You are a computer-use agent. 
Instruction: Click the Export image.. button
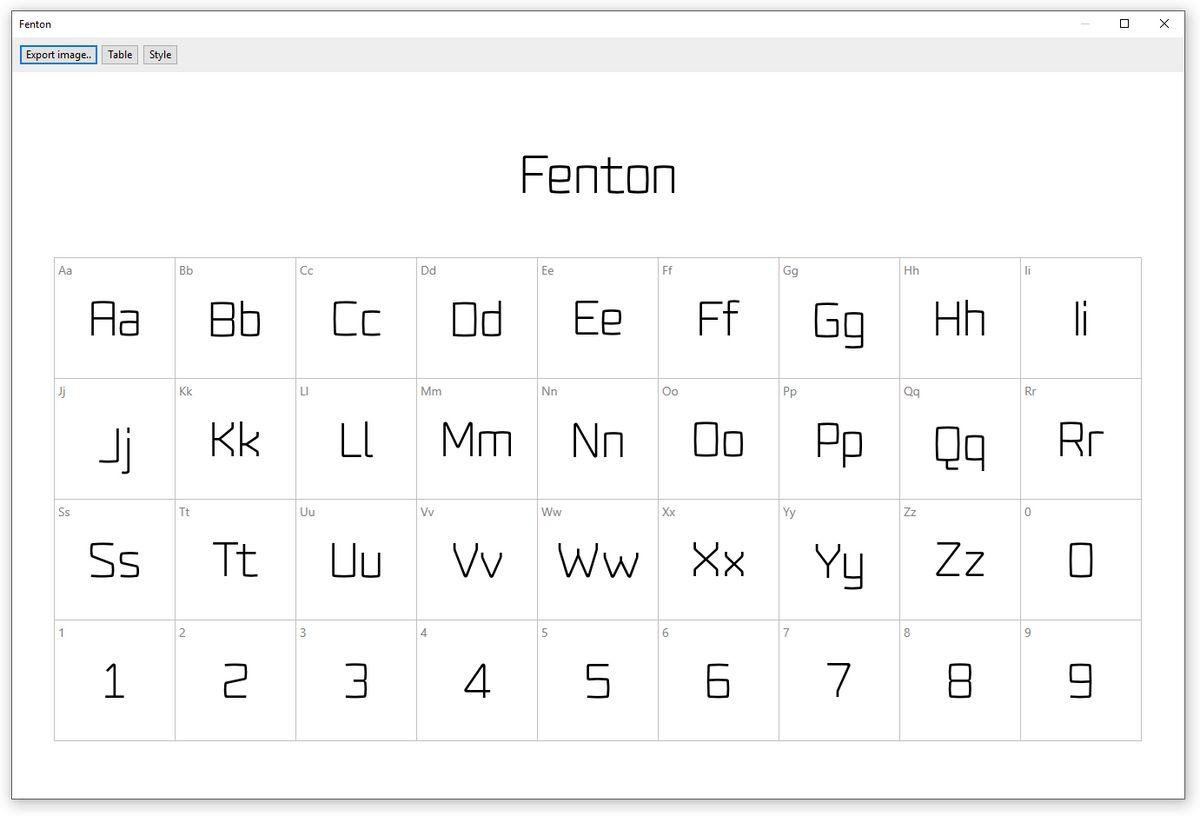click(57, 54)
